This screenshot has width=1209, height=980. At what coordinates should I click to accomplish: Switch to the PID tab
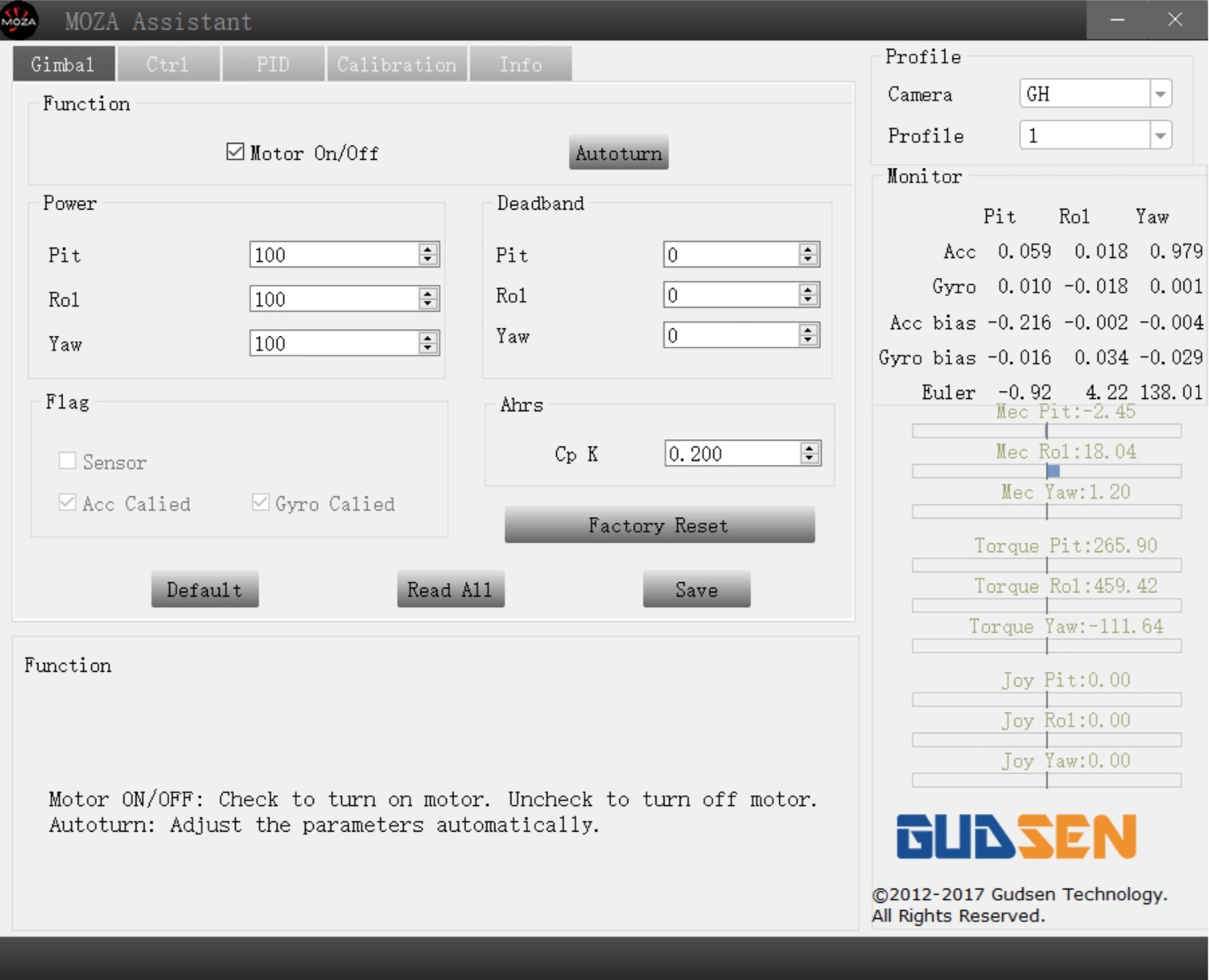[274, 64]
